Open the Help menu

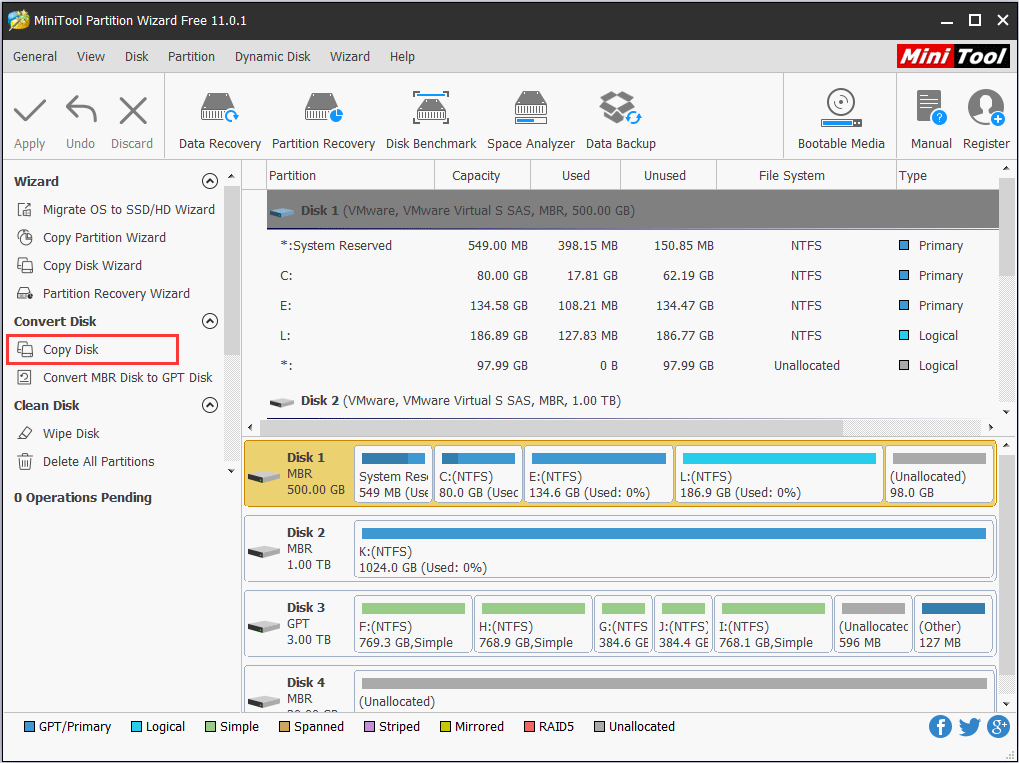(402, 57)
